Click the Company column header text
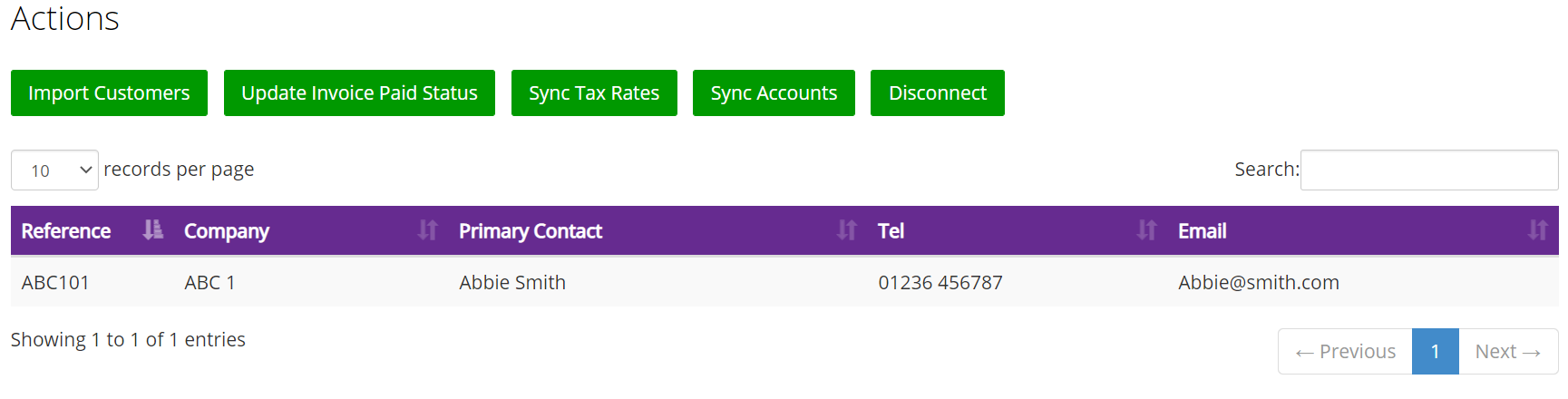The width and height of the screenshot is (1568, 399). [x=227, y=231]
